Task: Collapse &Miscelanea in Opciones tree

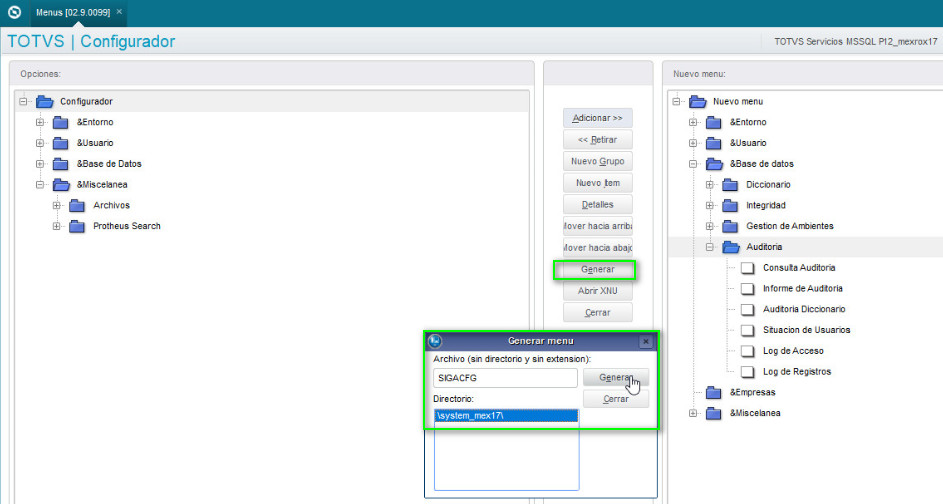Action: click(40, 185)
